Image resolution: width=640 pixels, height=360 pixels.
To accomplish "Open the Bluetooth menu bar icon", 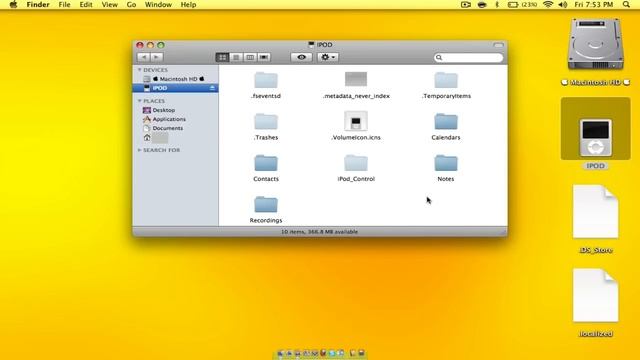I will (x=497, y=4).
